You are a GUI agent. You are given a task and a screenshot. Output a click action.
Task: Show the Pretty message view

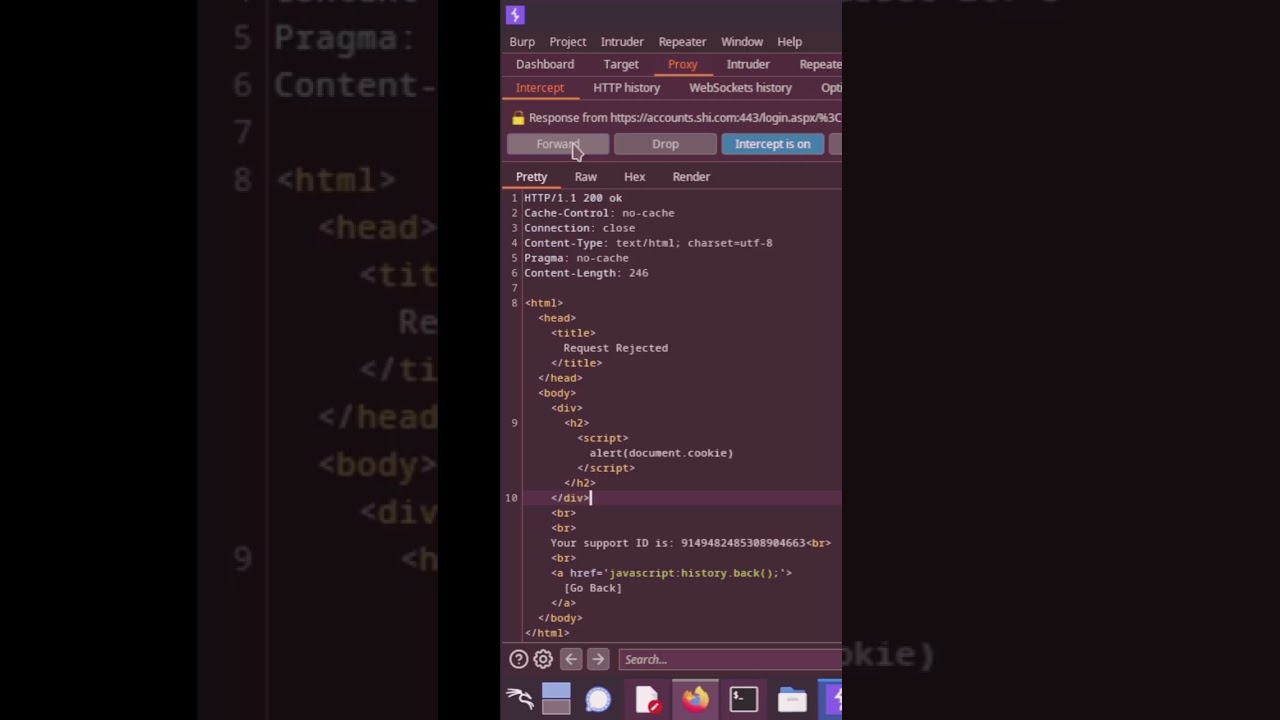pyautogui.click(x=532, y=177)
